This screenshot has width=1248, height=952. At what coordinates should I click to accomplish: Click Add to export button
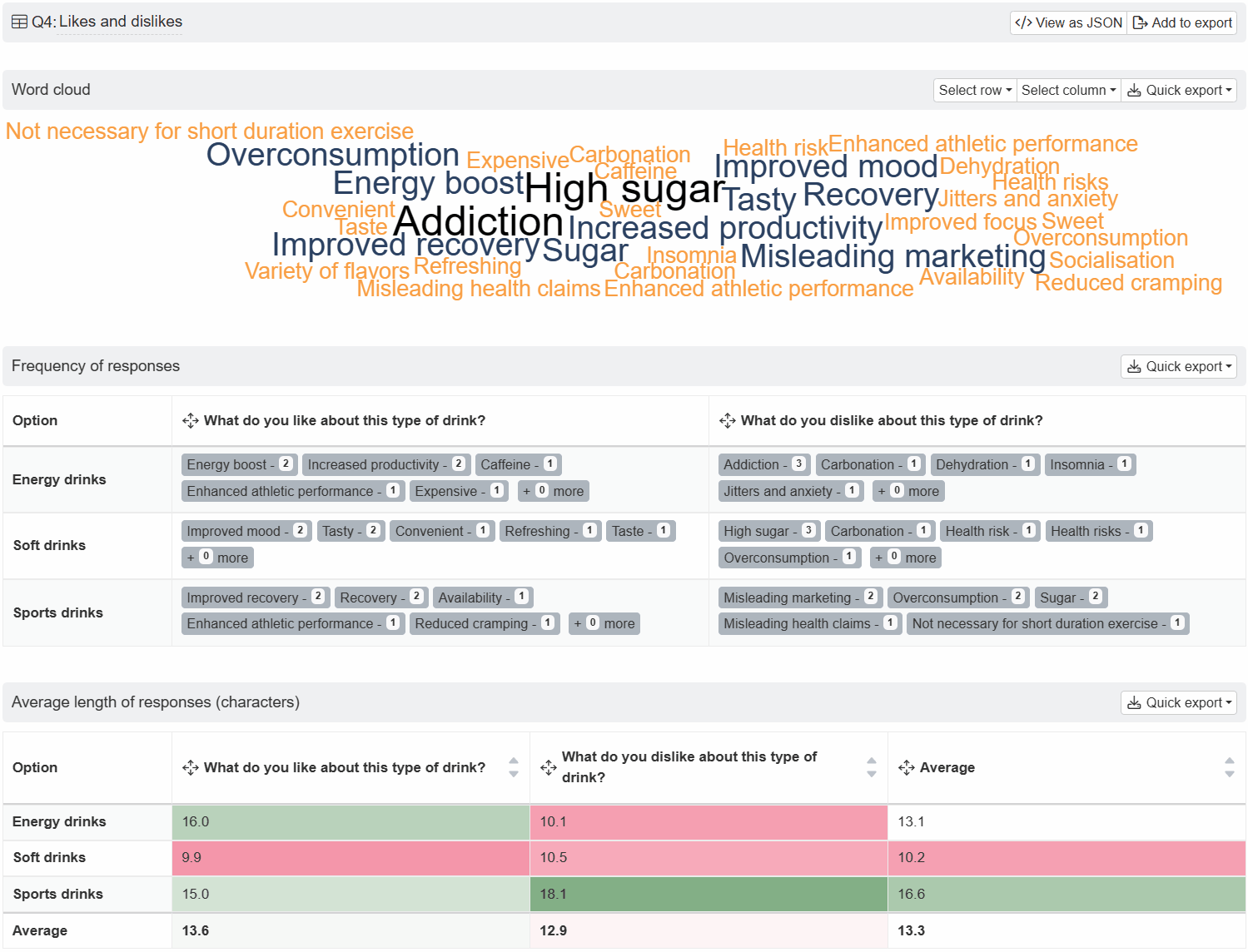point(1182,22)
